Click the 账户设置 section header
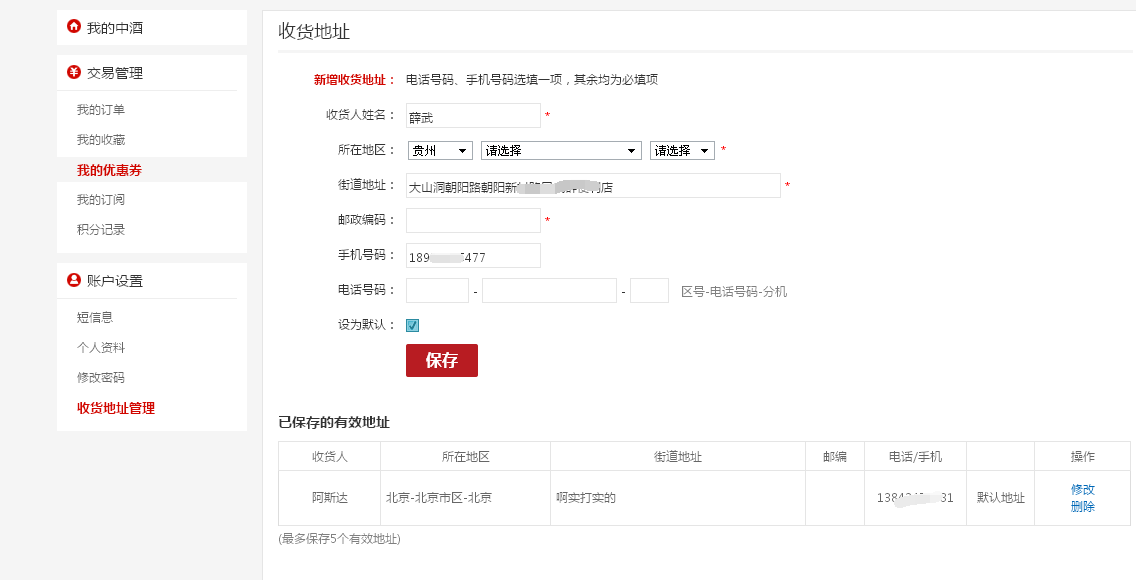1136x580 pixels. (x=115, y=281)
